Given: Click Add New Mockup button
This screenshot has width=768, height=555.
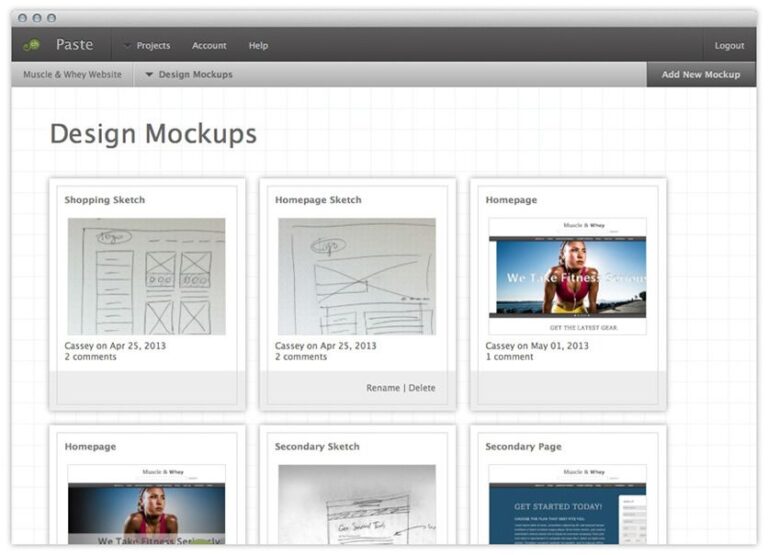Looking at the screenshot, I should click(701, 74).
